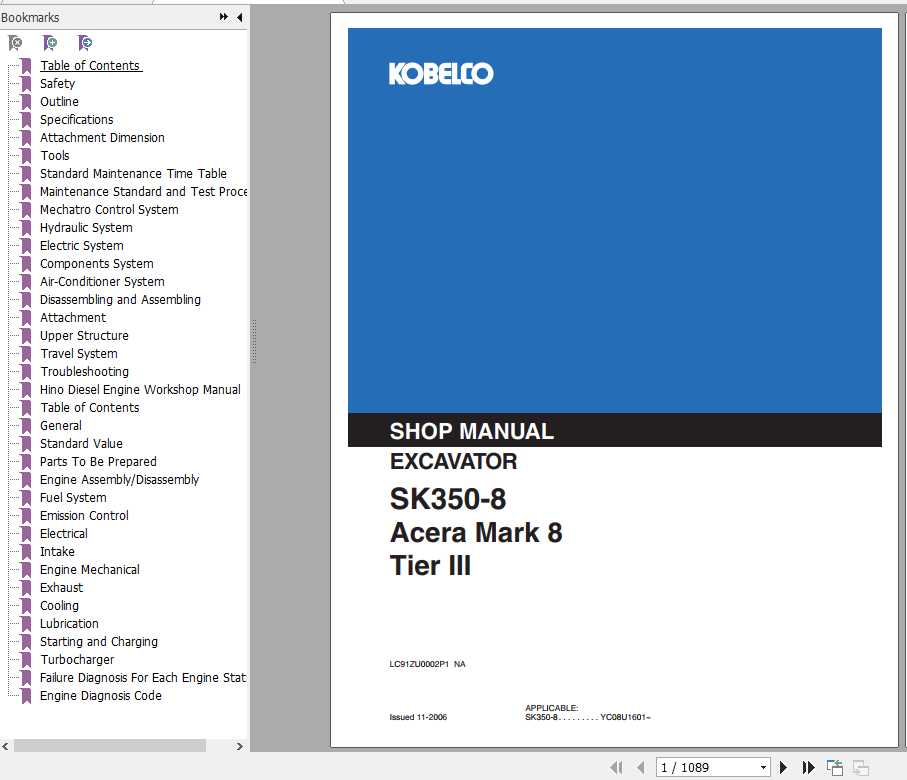907x780 pixels.
Task: Select the Emission Control bookmark
Action: point(84,515)
